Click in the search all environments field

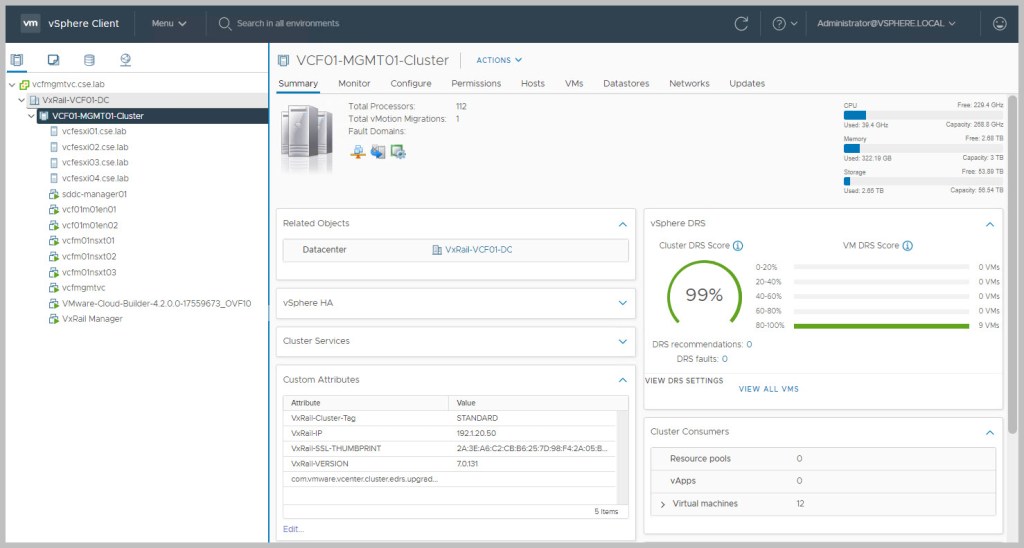tap(288, 23)
